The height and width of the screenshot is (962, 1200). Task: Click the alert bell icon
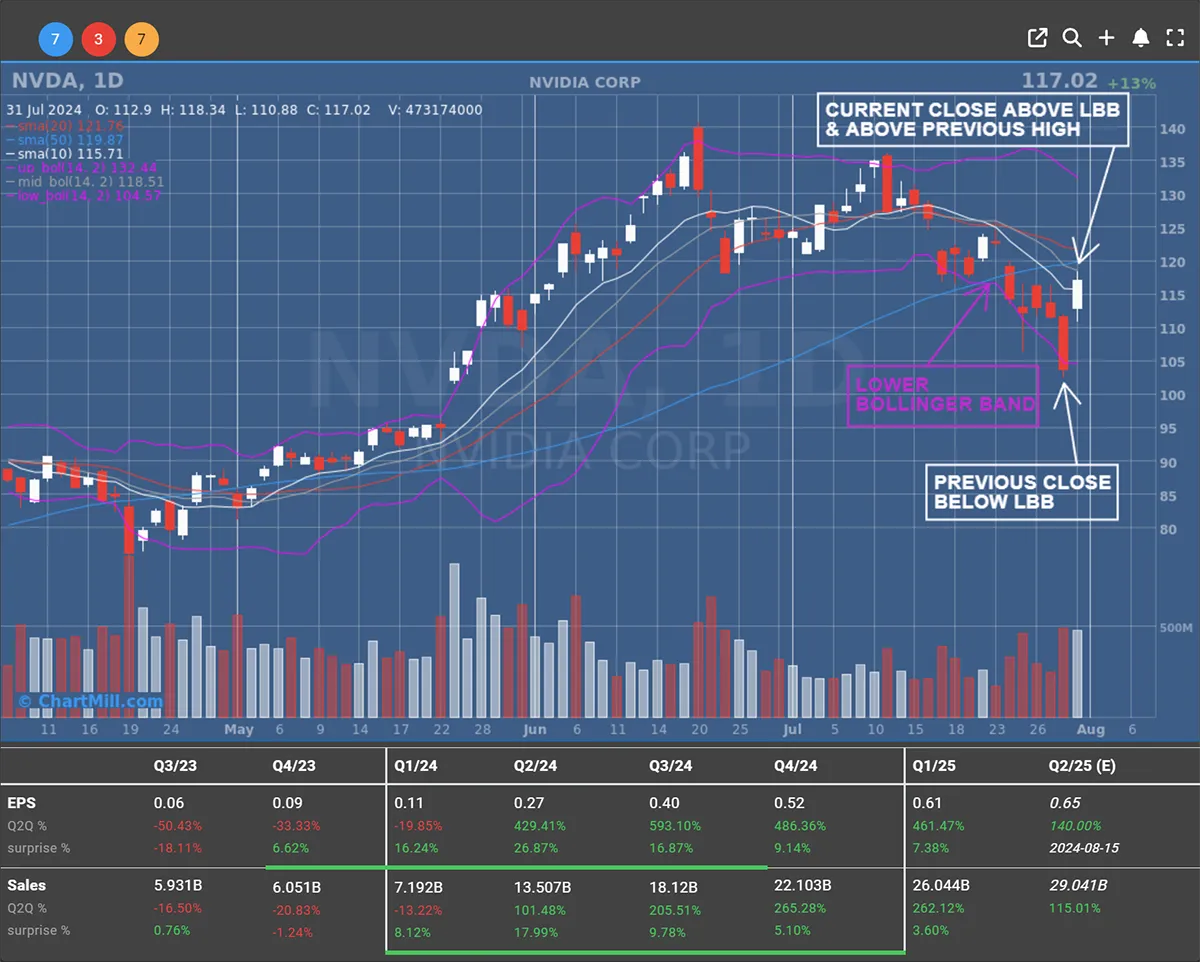point(1140,38)
